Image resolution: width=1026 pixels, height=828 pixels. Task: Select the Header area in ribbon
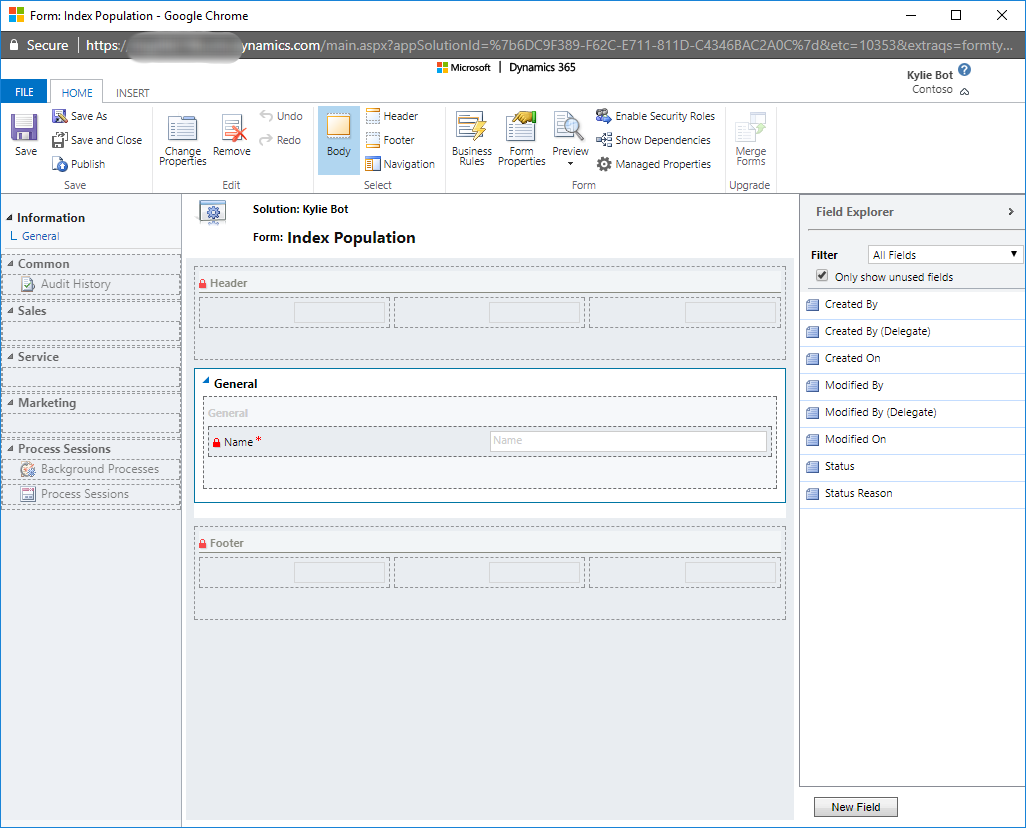pos(392,116)
